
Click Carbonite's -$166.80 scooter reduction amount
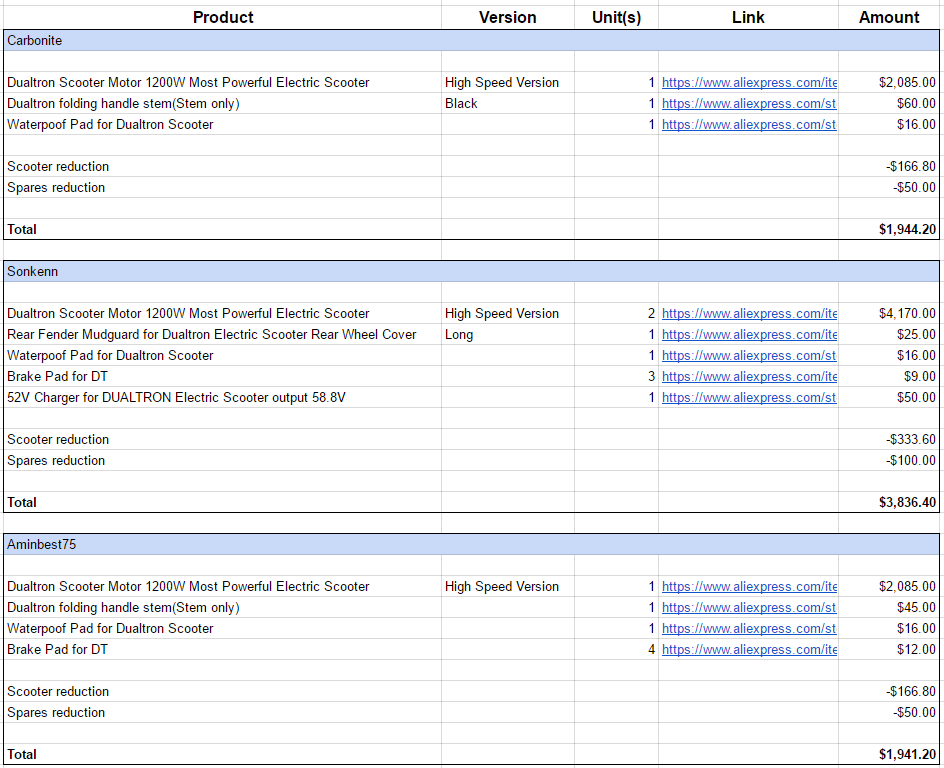(911, 167)
